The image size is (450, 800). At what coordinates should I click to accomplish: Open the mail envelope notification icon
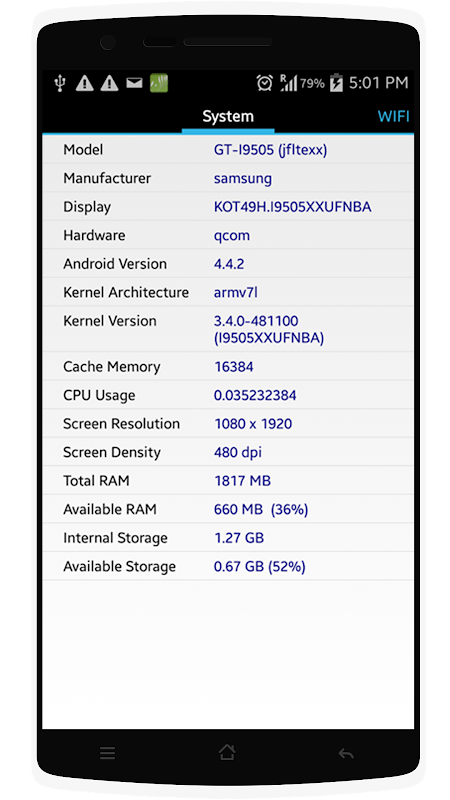coord(134,83)
